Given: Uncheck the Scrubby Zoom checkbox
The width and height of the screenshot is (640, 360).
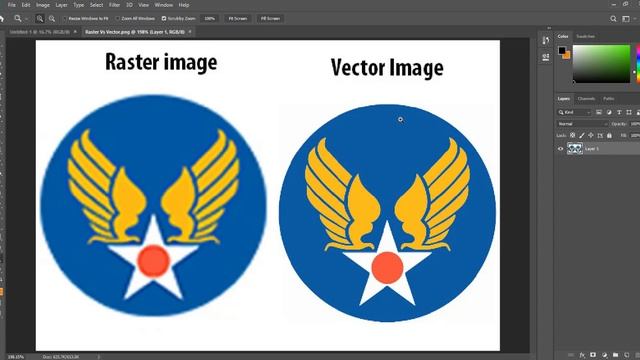Looking at the screenshot, I should click(x=164, y=18).
